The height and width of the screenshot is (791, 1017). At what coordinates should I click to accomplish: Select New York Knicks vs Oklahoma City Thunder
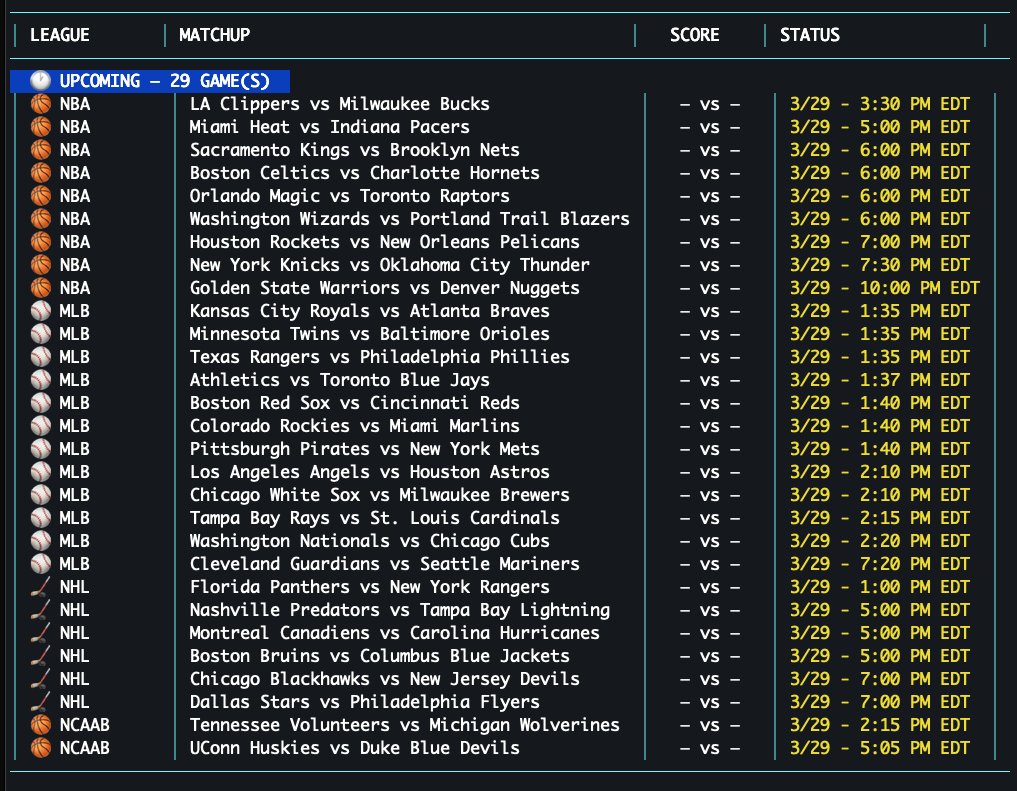[x=390, y=265]
